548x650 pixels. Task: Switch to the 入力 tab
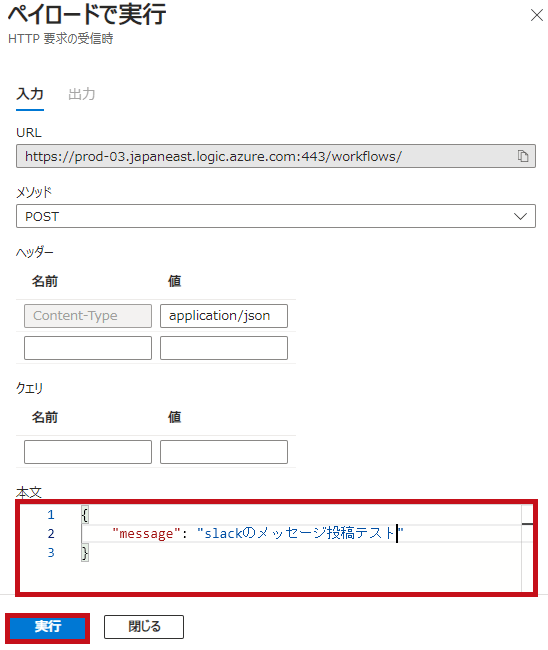click(x=30, y=94)
